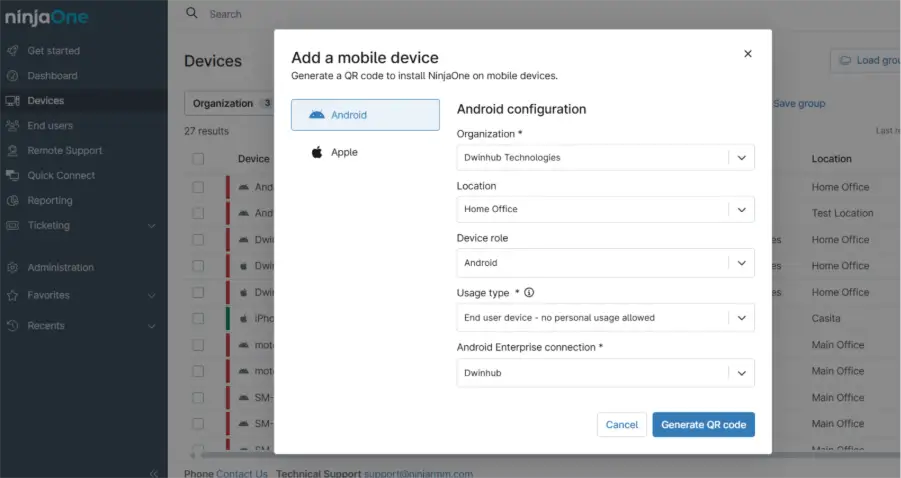The image size is (901, 478).
Task: Open the Usage type dropdown
Action: 605,318
